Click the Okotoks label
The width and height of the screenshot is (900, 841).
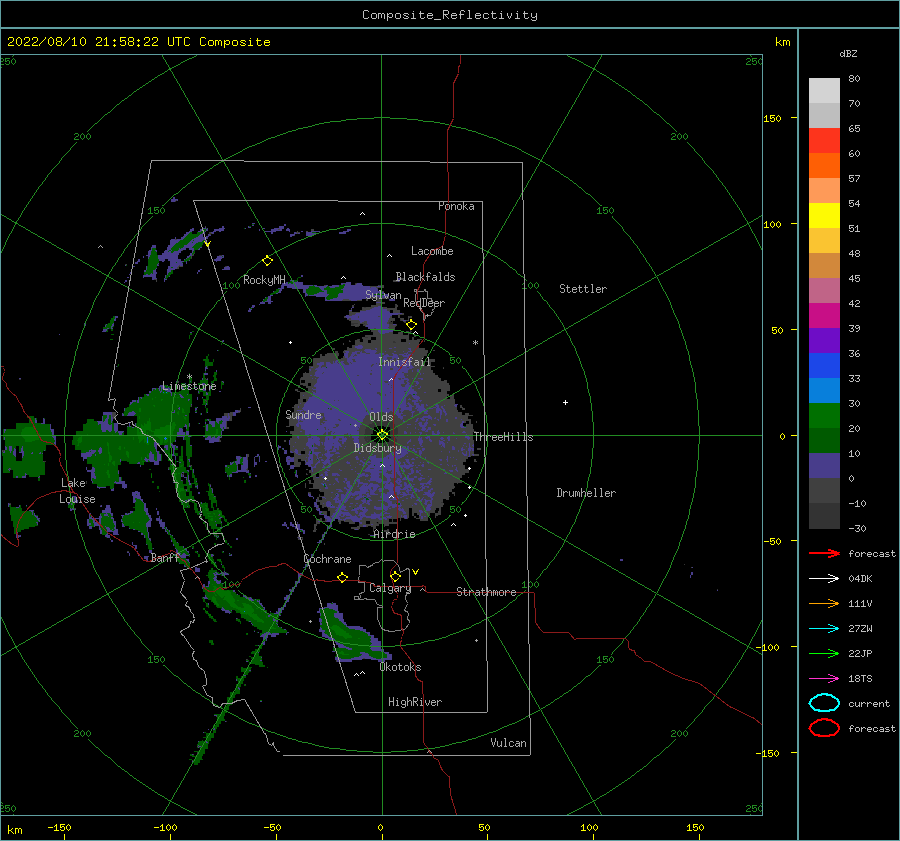pyautogui.click(x=400, y=667)
